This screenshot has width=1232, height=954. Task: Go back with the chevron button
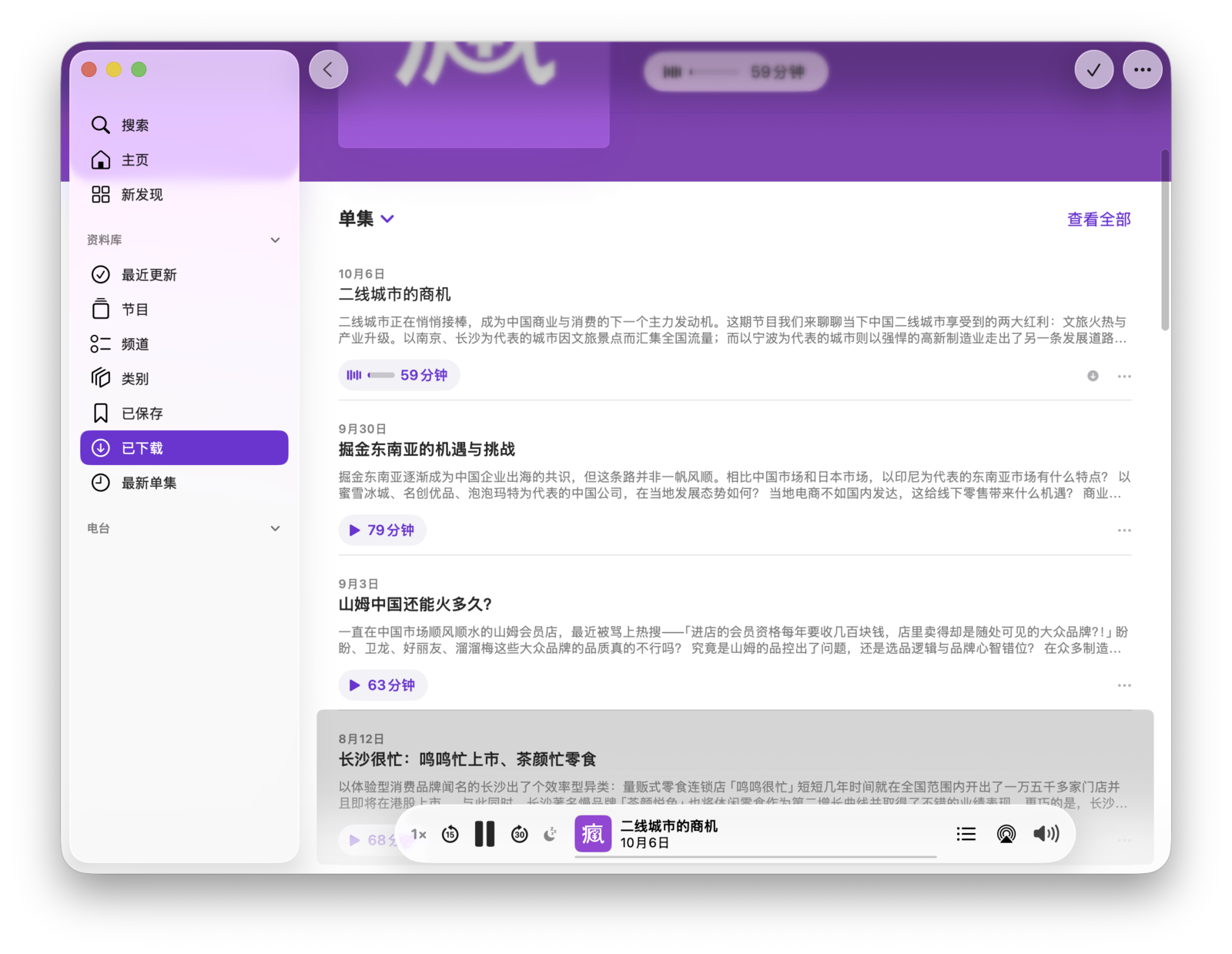pos(329,70)
